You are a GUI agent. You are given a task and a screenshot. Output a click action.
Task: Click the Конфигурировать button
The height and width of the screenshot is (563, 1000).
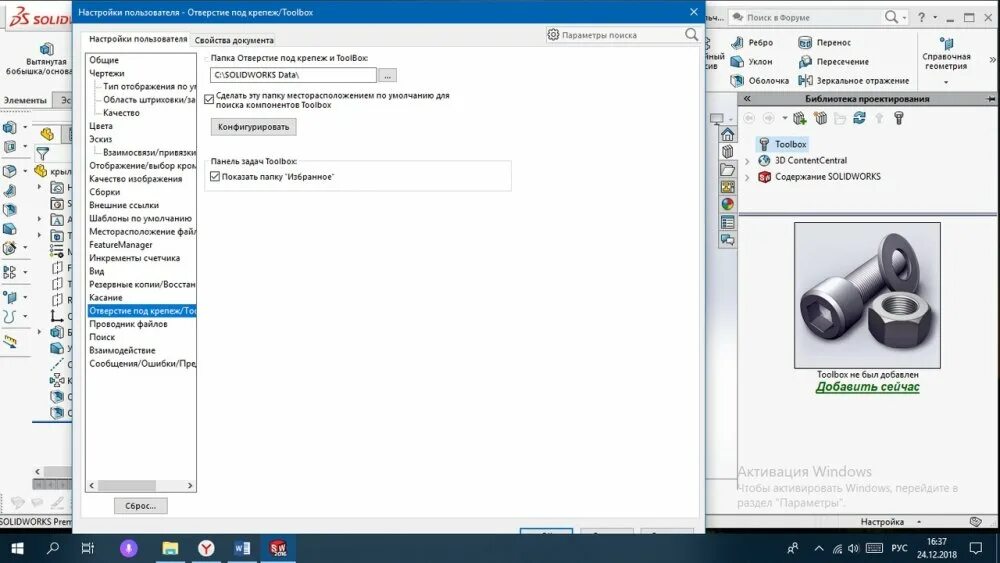253,127
